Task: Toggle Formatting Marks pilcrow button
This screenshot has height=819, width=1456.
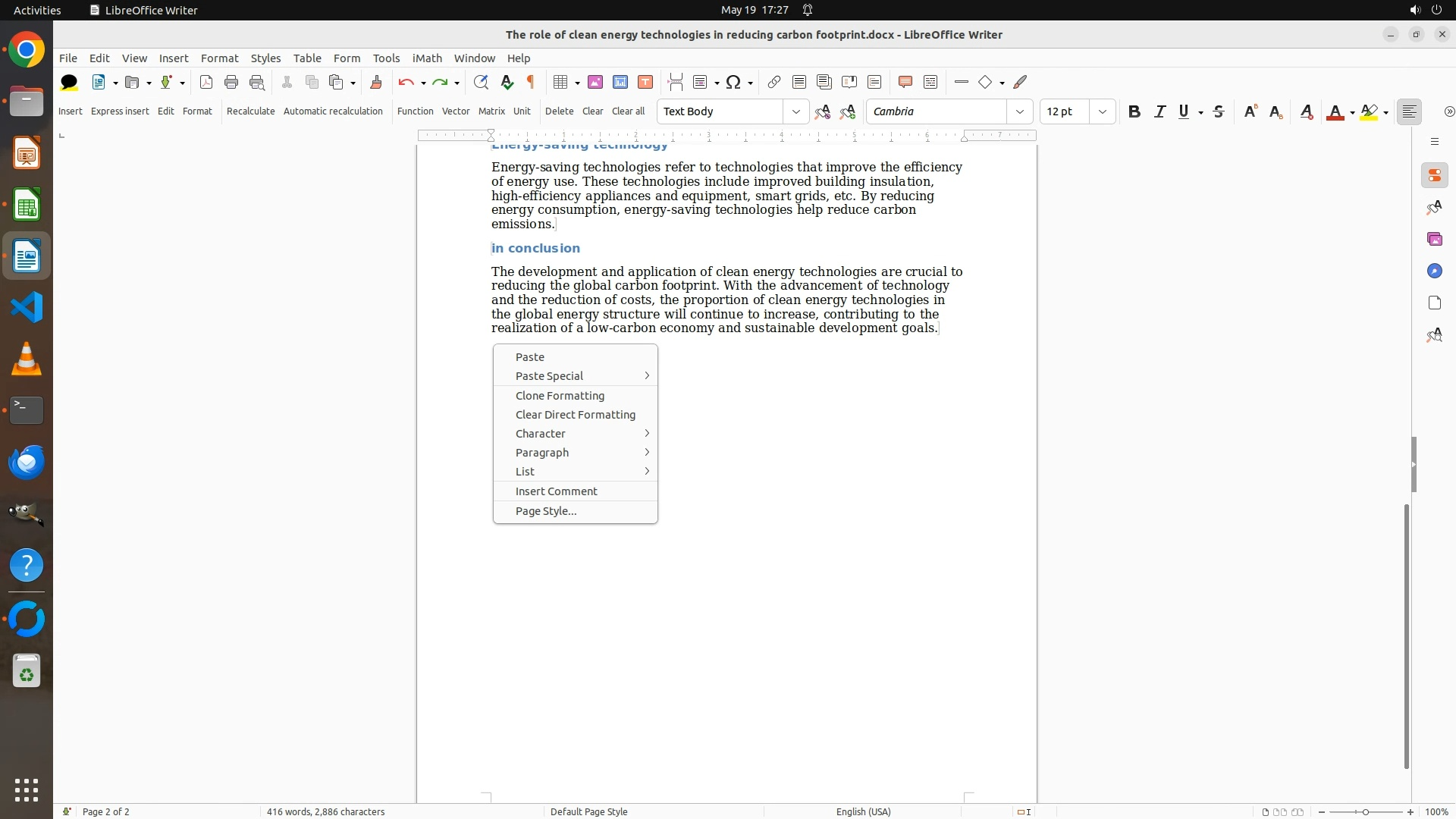Action: pyautogui.click(x=531, y=82)
